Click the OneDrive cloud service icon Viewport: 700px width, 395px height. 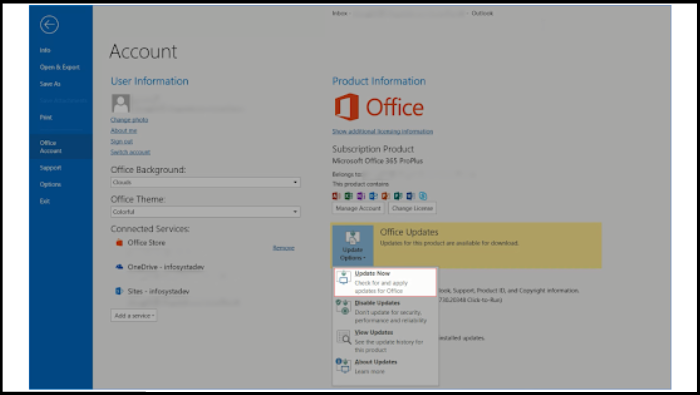pos(119,267)
